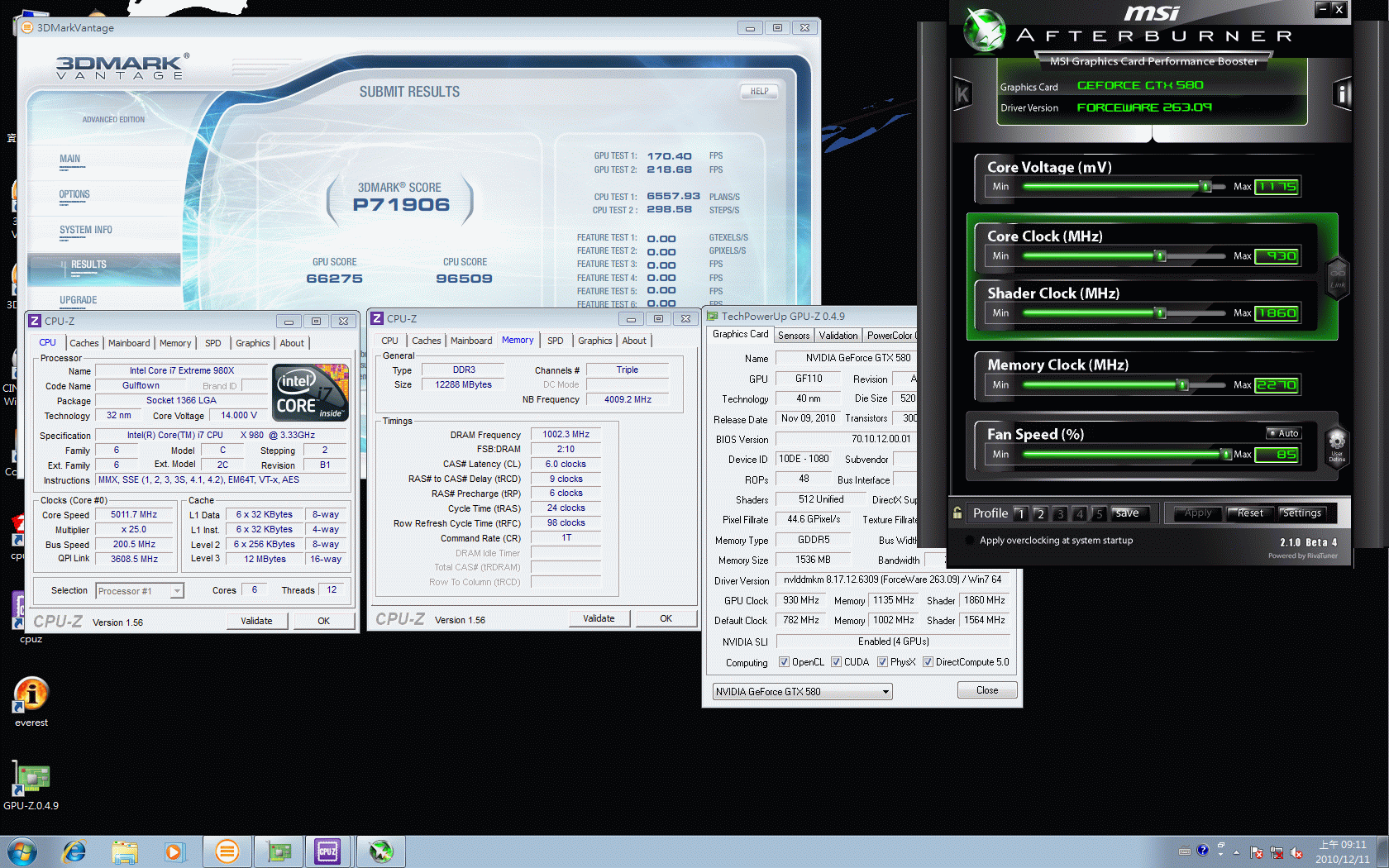The width and height of the screenshot is (1389, 868).
Task: Switch to 3DMark Vantage via its taskbar icon
Action: pyautogui.click(x=227, y=851)
